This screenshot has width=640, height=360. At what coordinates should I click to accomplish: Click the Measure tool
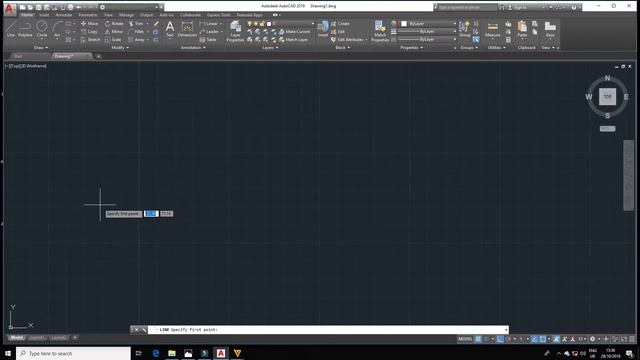click(x=492, y=29)
